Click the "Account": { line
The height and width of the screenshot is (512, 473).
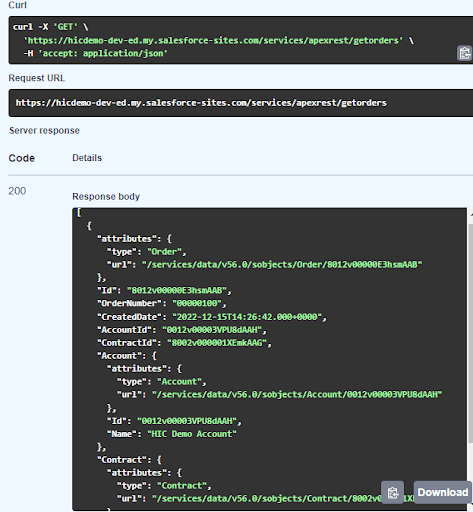tap(127, 356)
